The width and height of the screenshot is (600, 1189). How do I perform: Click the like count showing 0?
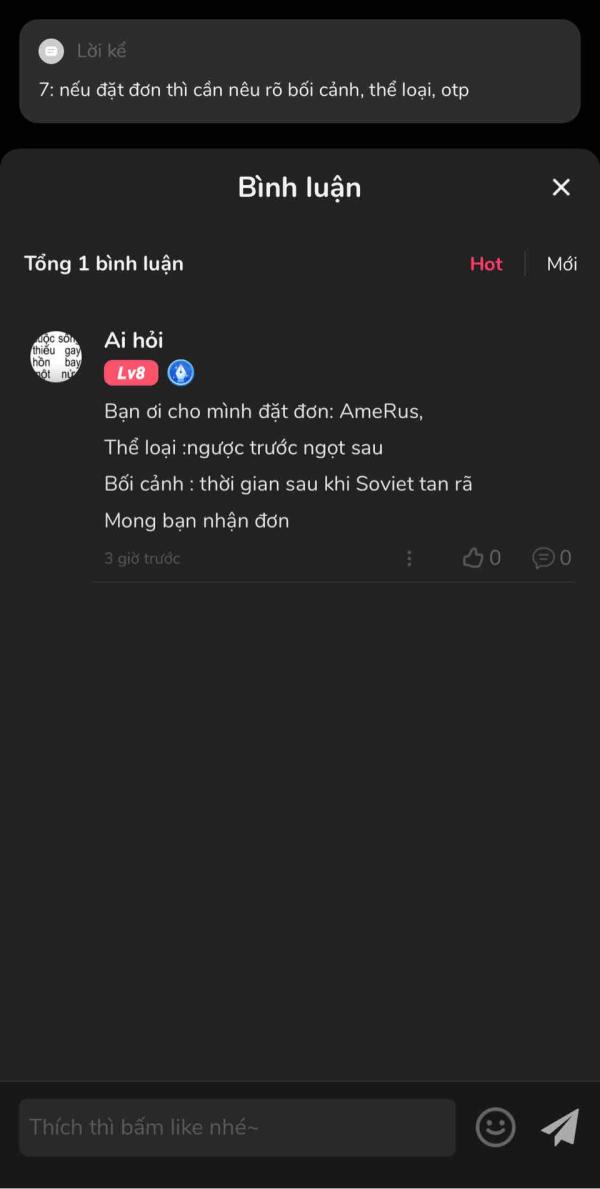(x=493, y=558)
